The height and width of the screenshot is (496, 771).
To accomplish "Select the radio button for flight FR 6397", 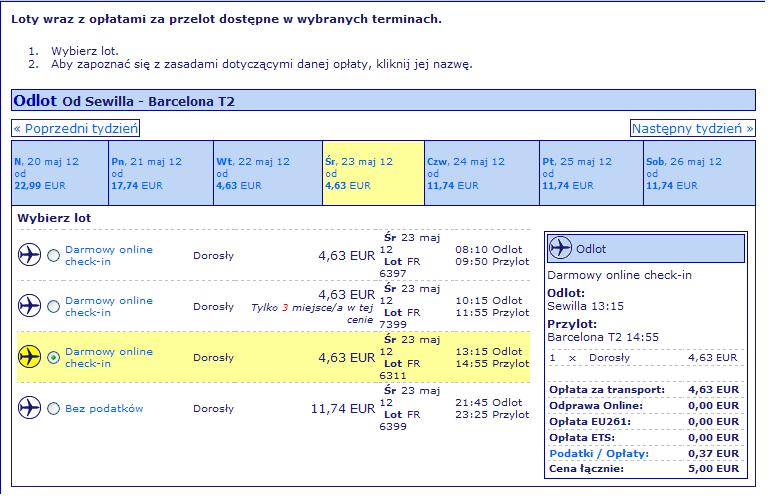I will (x=54, y=256).
